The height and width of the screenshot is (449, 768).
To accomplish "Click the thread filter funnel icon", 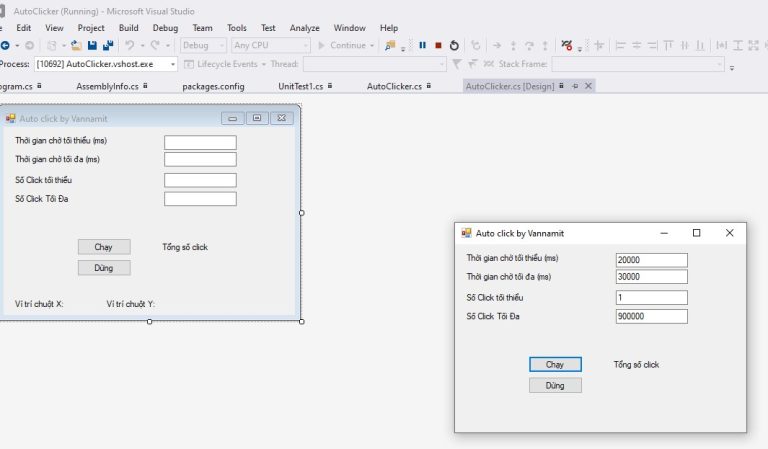I will [456, 64].
